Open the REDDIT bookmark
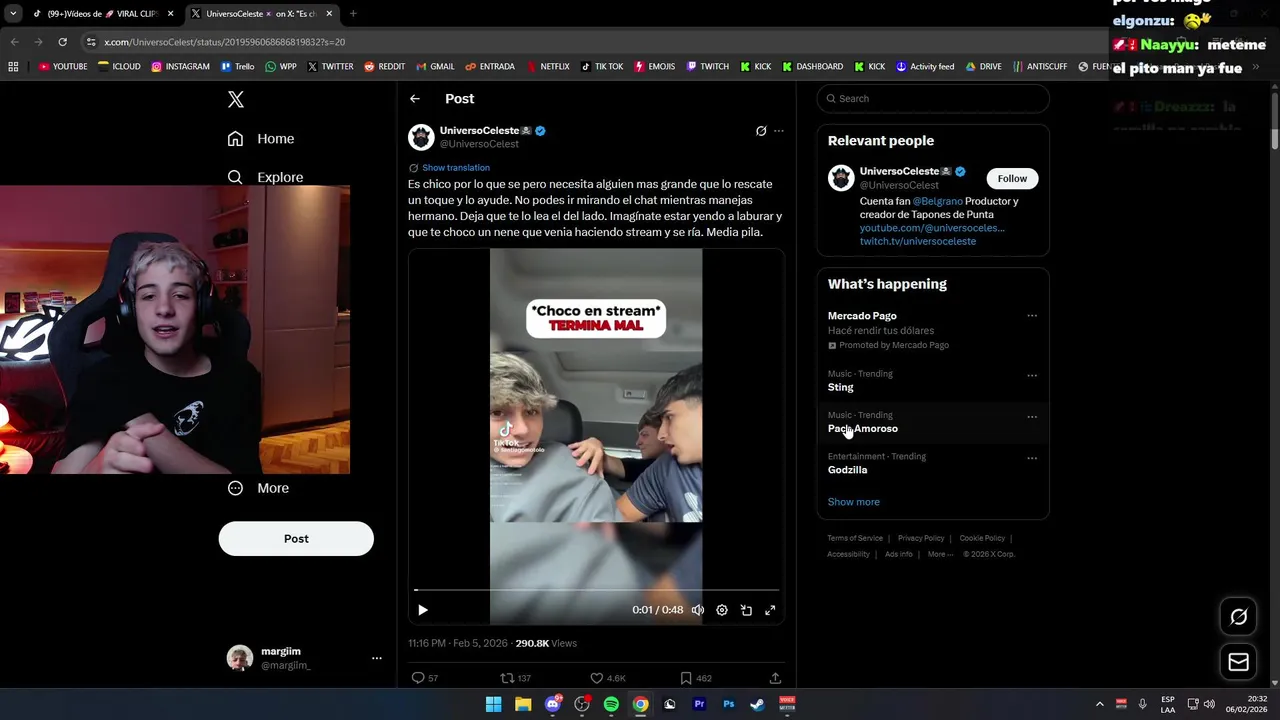Screen dimensions: 1280x720 pyautogui.click(x=385, y=67)
